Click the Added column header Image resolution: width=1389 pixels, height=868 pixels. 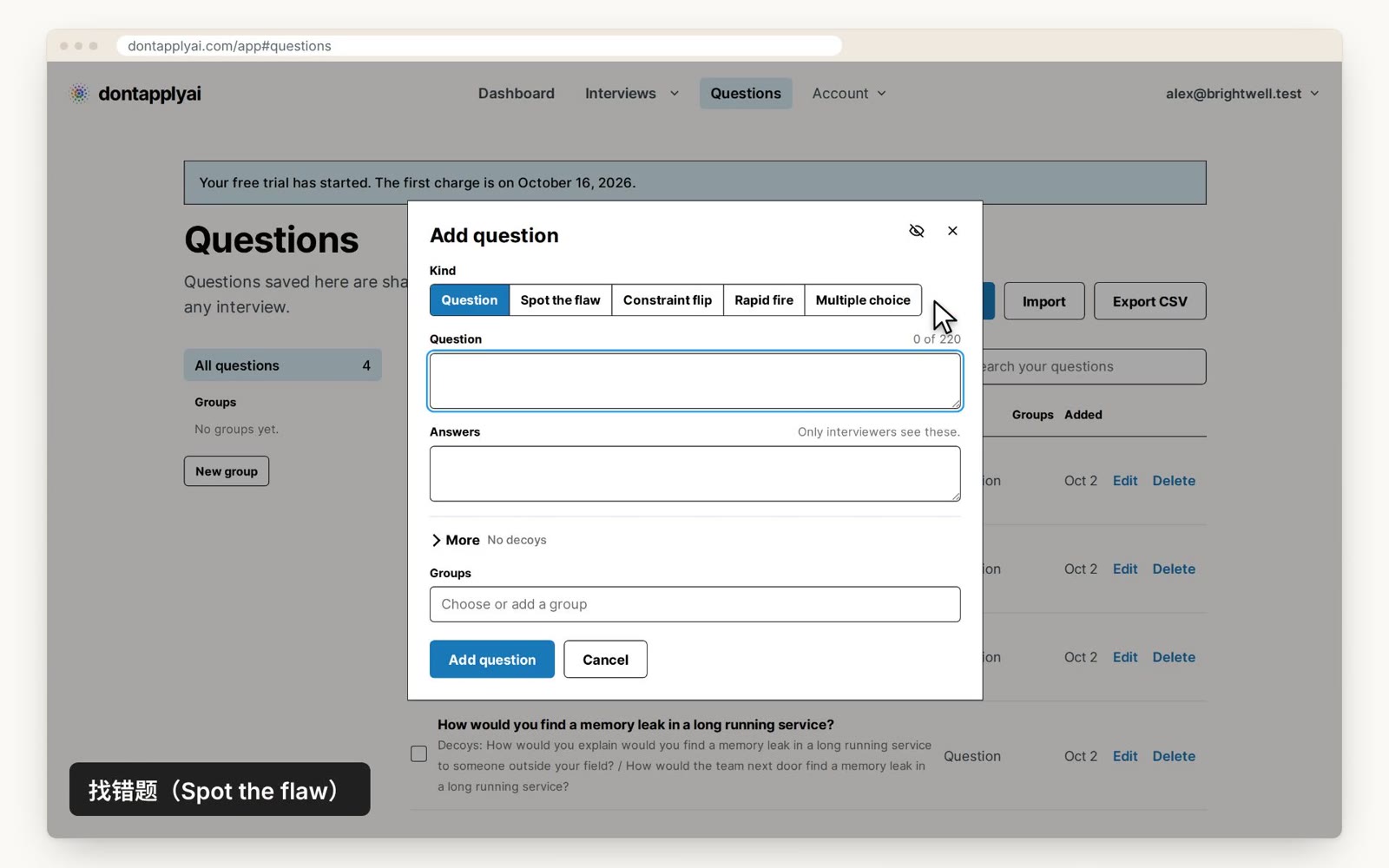1083,415
